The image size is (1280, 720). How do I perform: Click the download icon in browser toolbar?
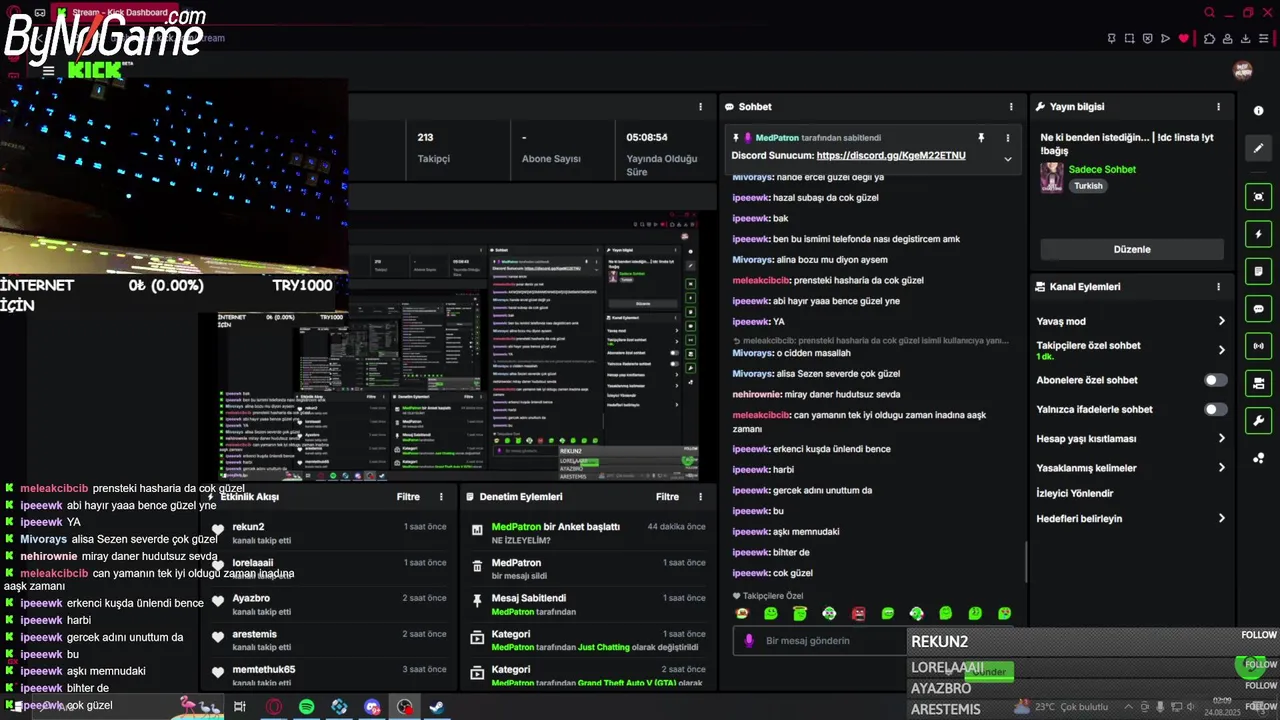click(x=1246, y=38)
